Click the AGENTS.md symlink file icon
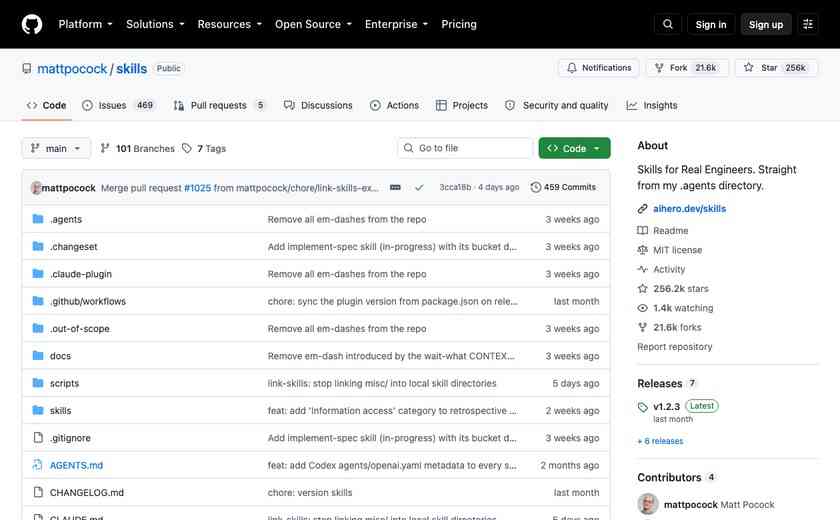The height and width of the screenshot is (520, 840). click(x=38, y=465)
